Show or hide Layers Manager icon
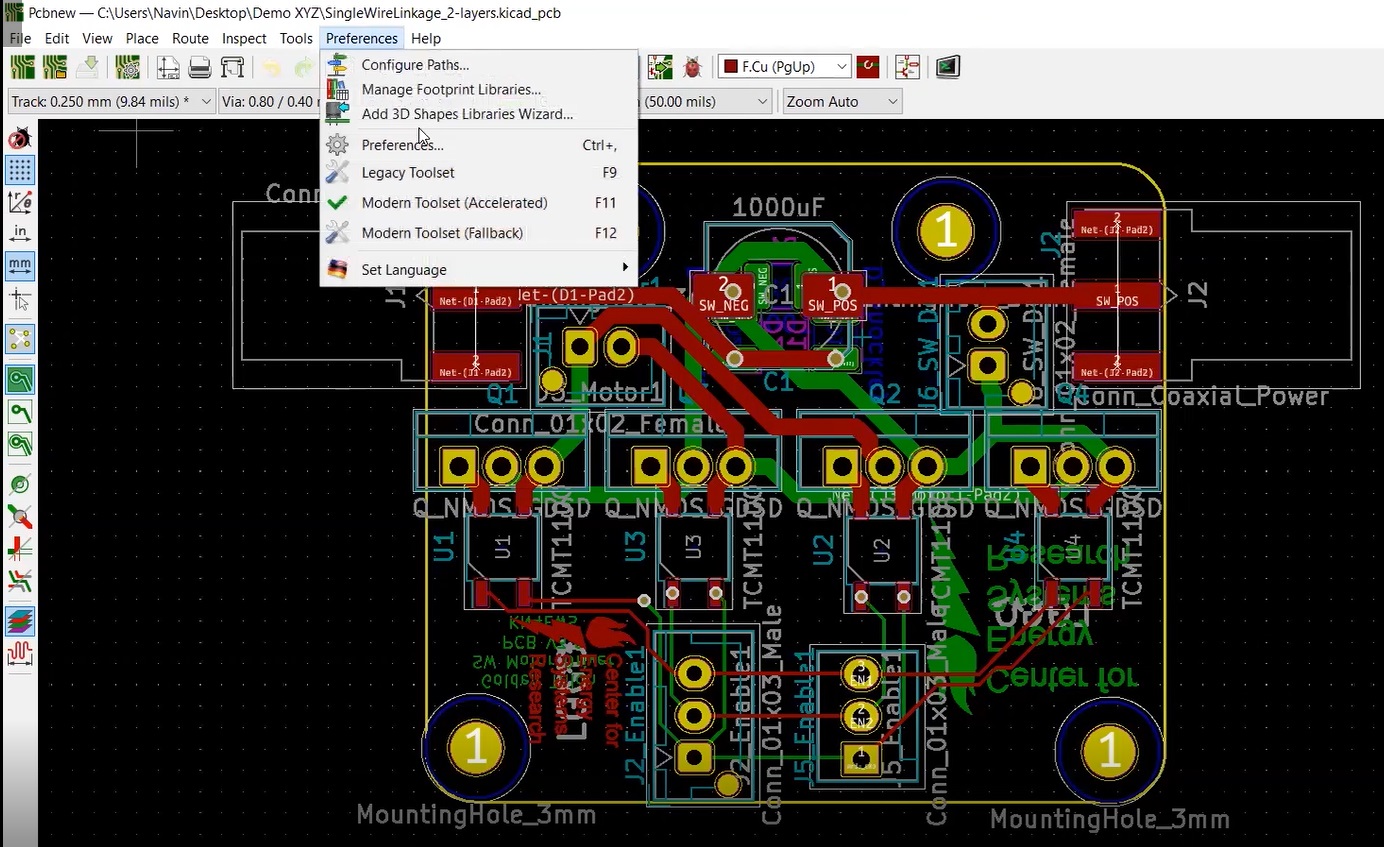This screenshot has width=1384, height=847. click(x=20, y=621)
